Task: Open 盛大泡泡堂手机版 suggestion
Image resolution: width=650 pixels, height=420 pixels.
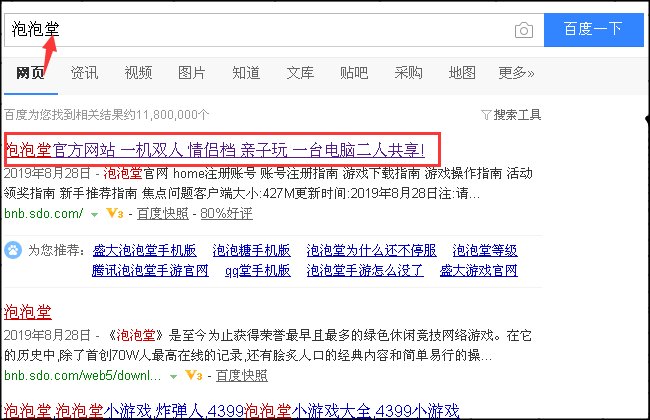Action: tap(144, 250)
